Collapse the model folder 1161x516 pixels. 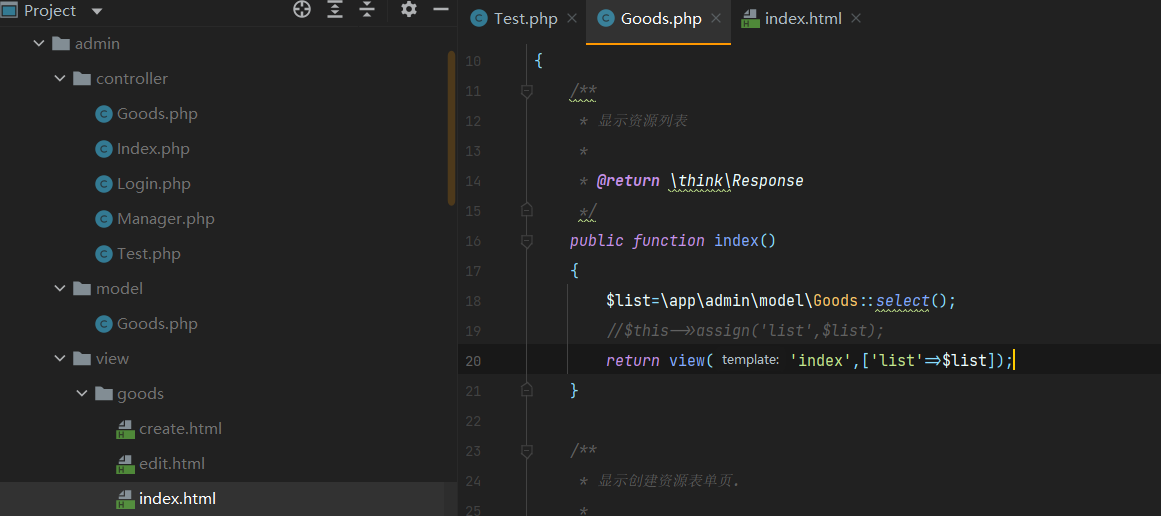click(60, 289)
